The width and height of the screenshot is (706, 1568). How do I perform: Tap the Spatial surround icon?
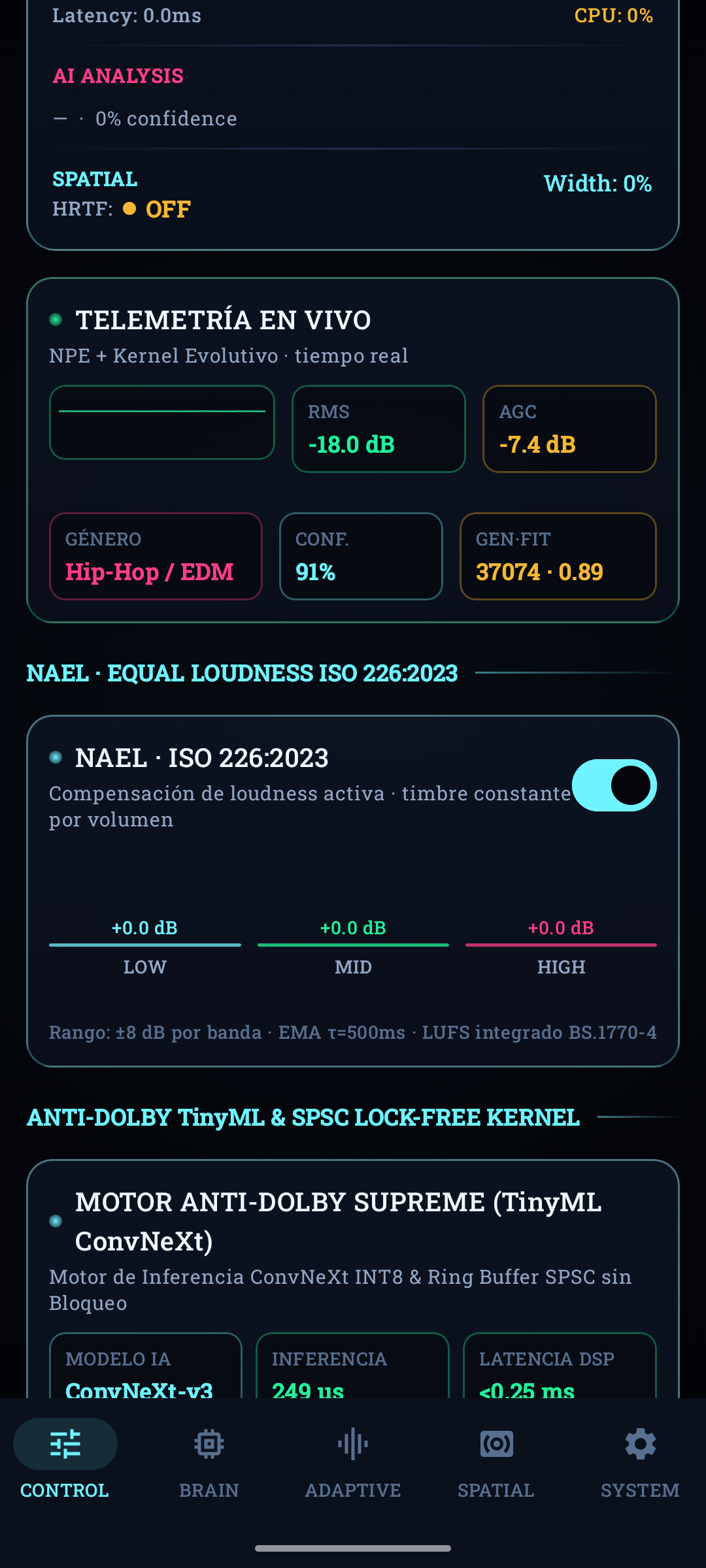(x=497, y=1444)
